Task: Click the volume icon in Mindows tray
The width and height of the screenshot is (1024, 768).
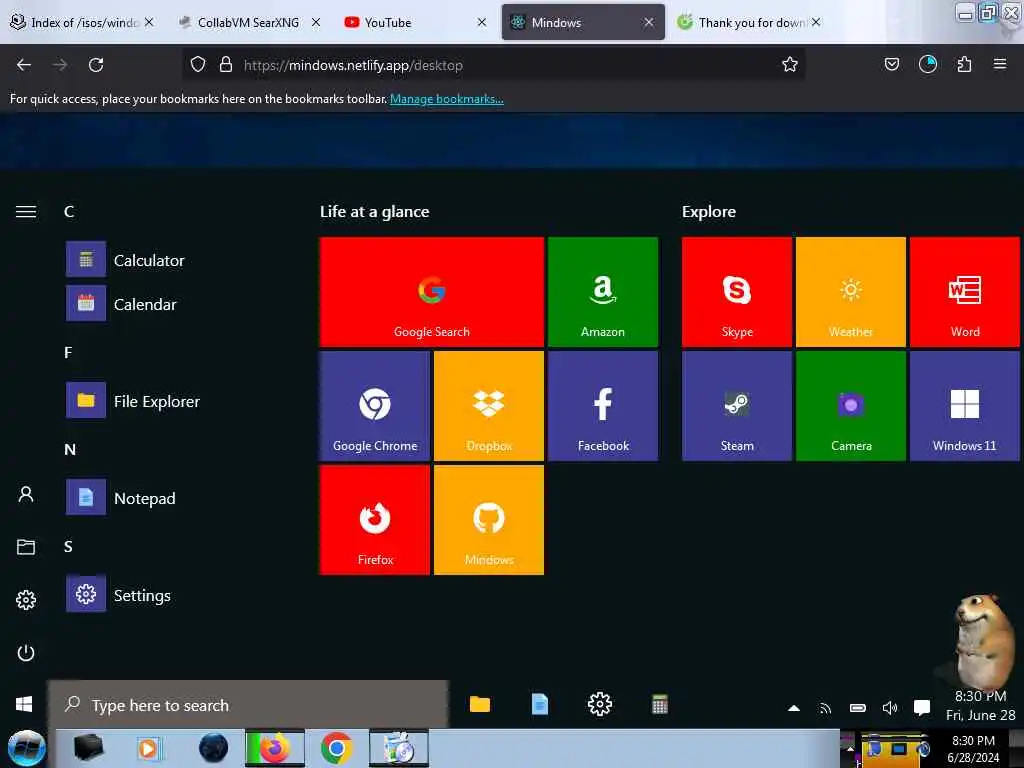Action: point(889,708)
